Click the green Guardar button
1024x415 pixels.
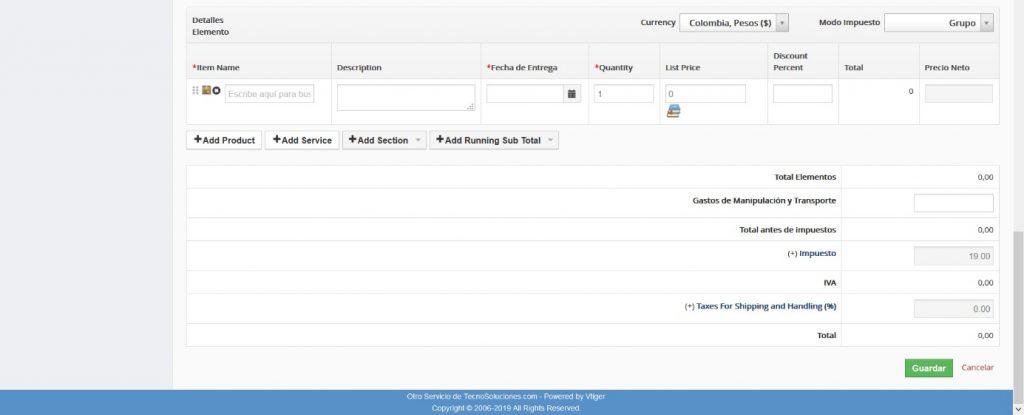pyautogui.click(x=928, y=368)
